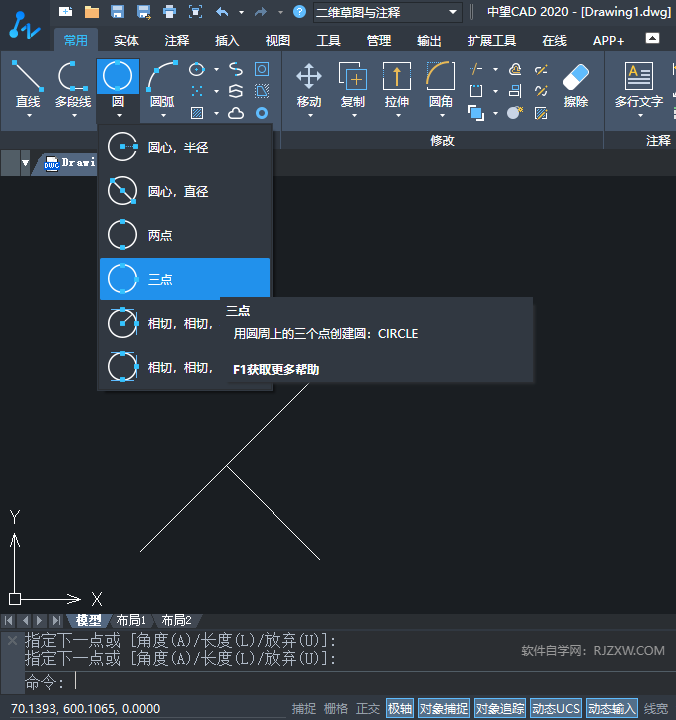Click the New drawing icon
The image size is (676, 720).
pyautogui.click(x=65, y=11)
